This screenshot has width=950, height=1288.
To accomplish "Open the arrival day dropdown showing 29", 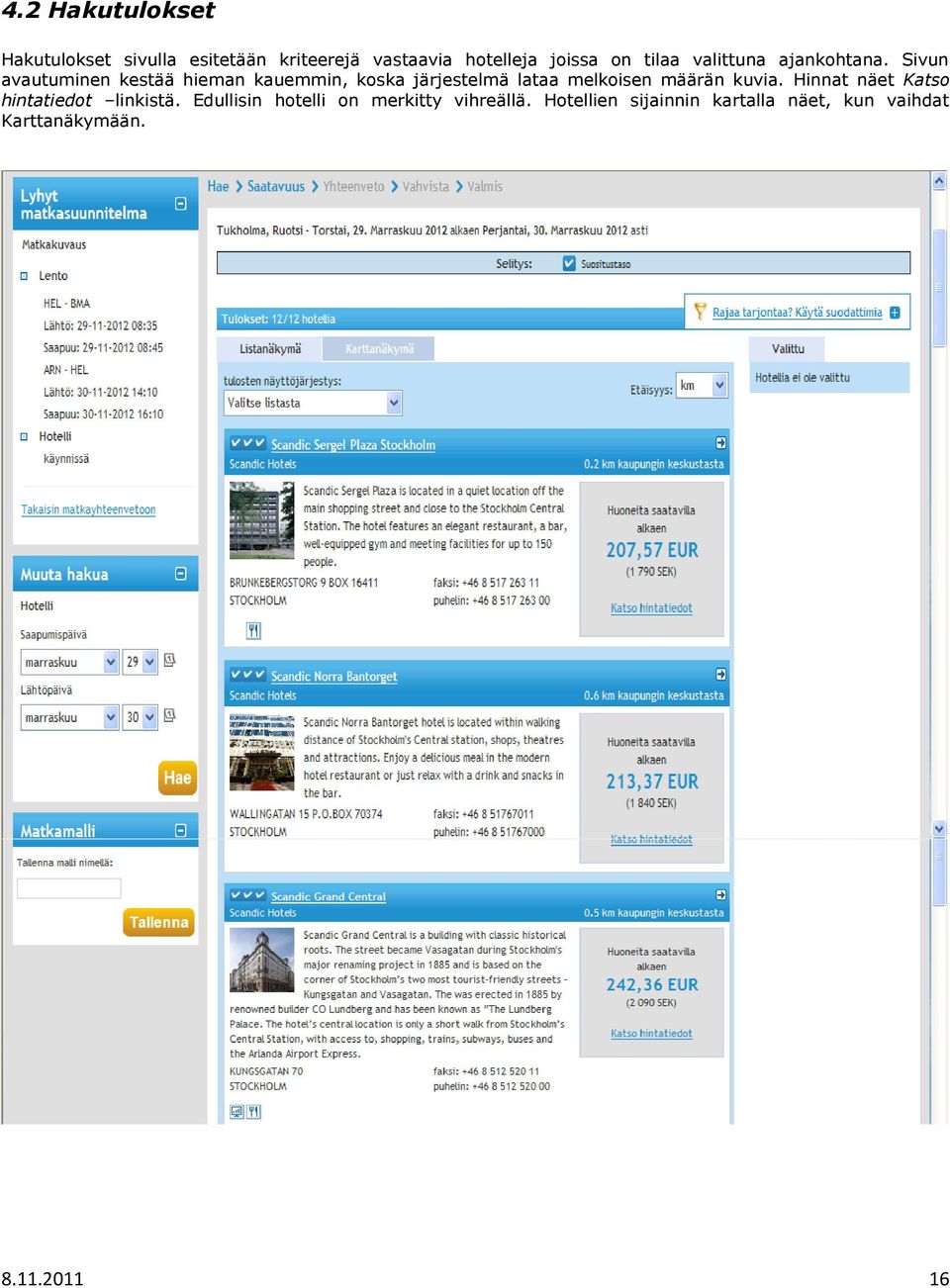I will (141, 662).
